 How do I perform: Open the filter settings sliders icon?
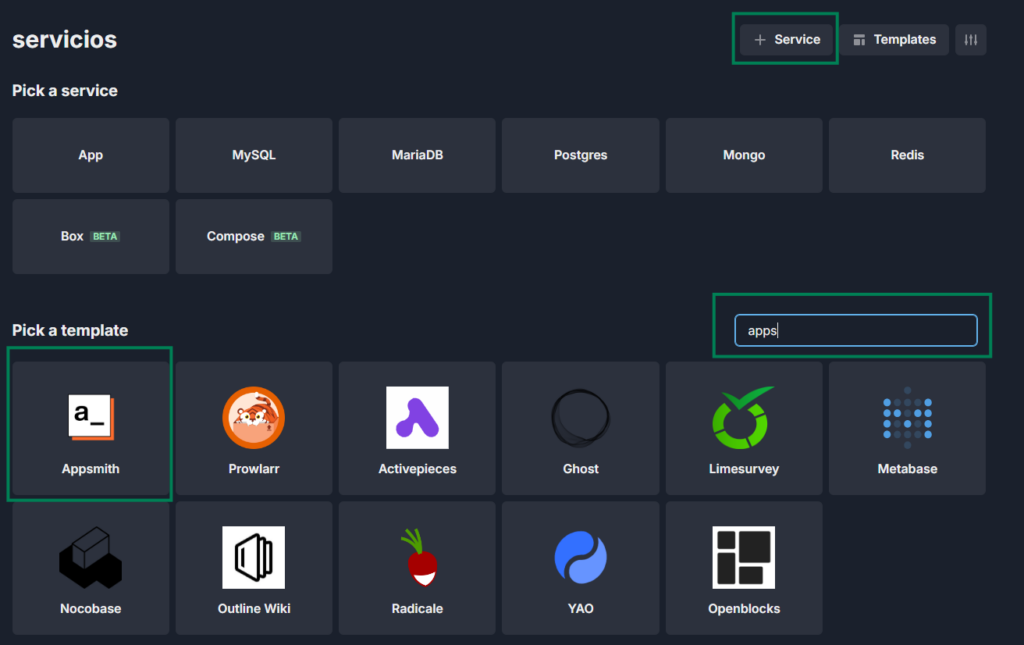pos(971,40)
